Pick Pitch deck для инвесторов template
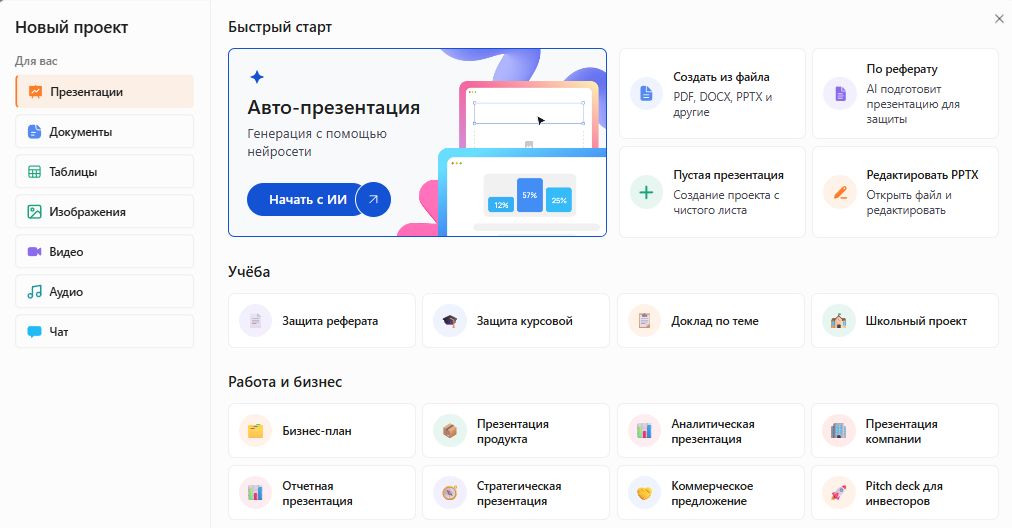The image size is (1012, 528). [x=905, y=492]
